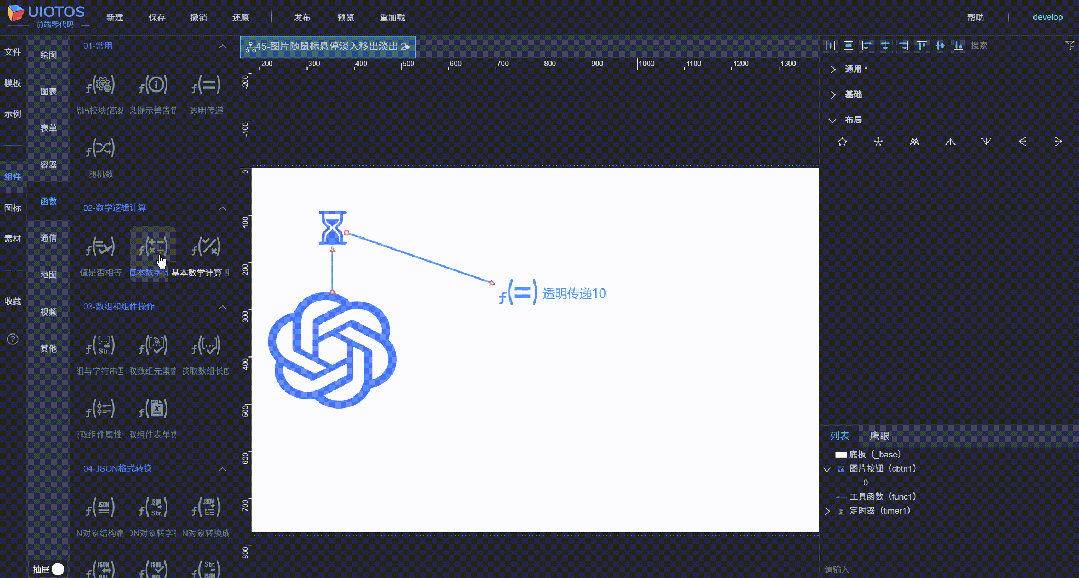Select the 容器 component category
The height and width of the screenshot is (578, 1079).
[49, 165]
